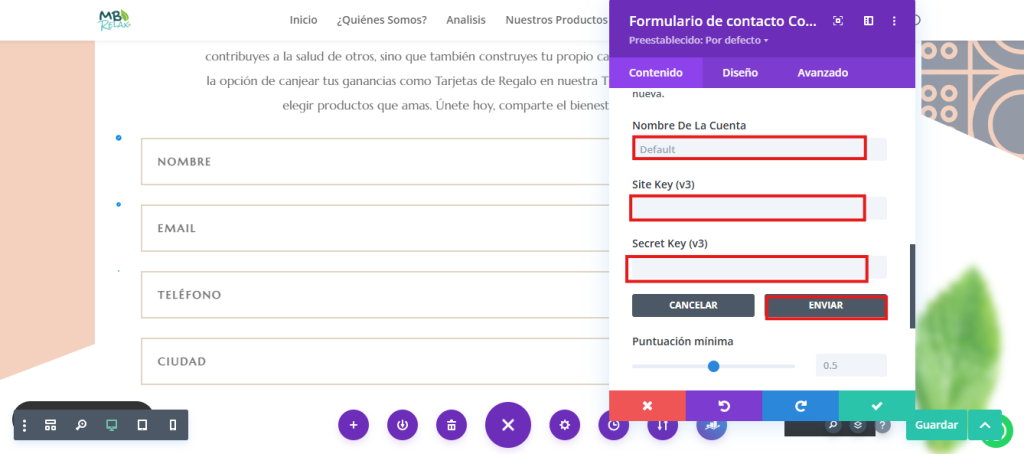
Task: Click the MB Relax site logo
Action: click(114, 20)
